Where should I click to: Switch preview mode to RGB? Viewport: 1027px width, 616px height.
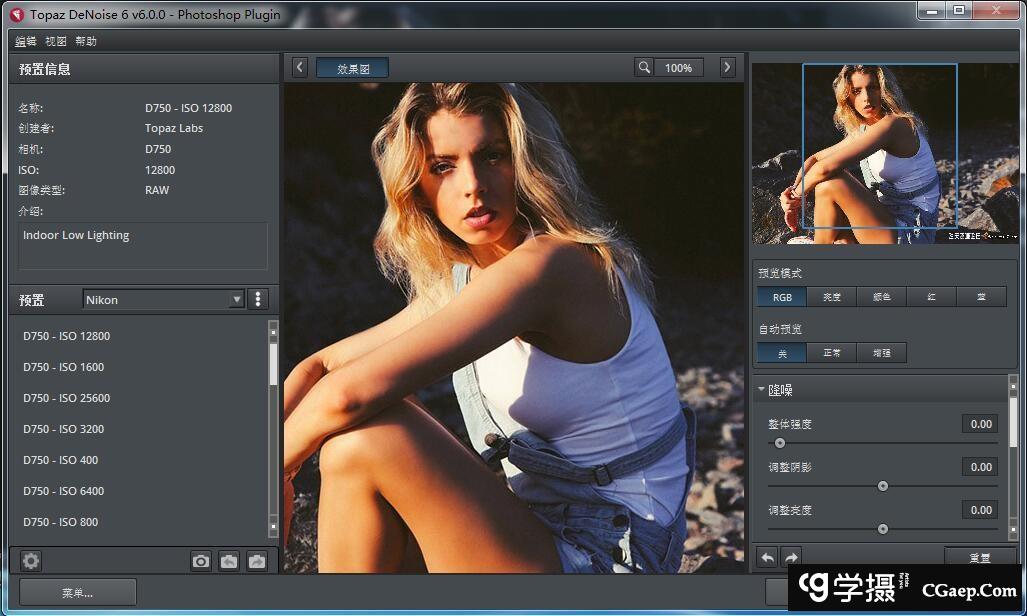tap(781, 297)
